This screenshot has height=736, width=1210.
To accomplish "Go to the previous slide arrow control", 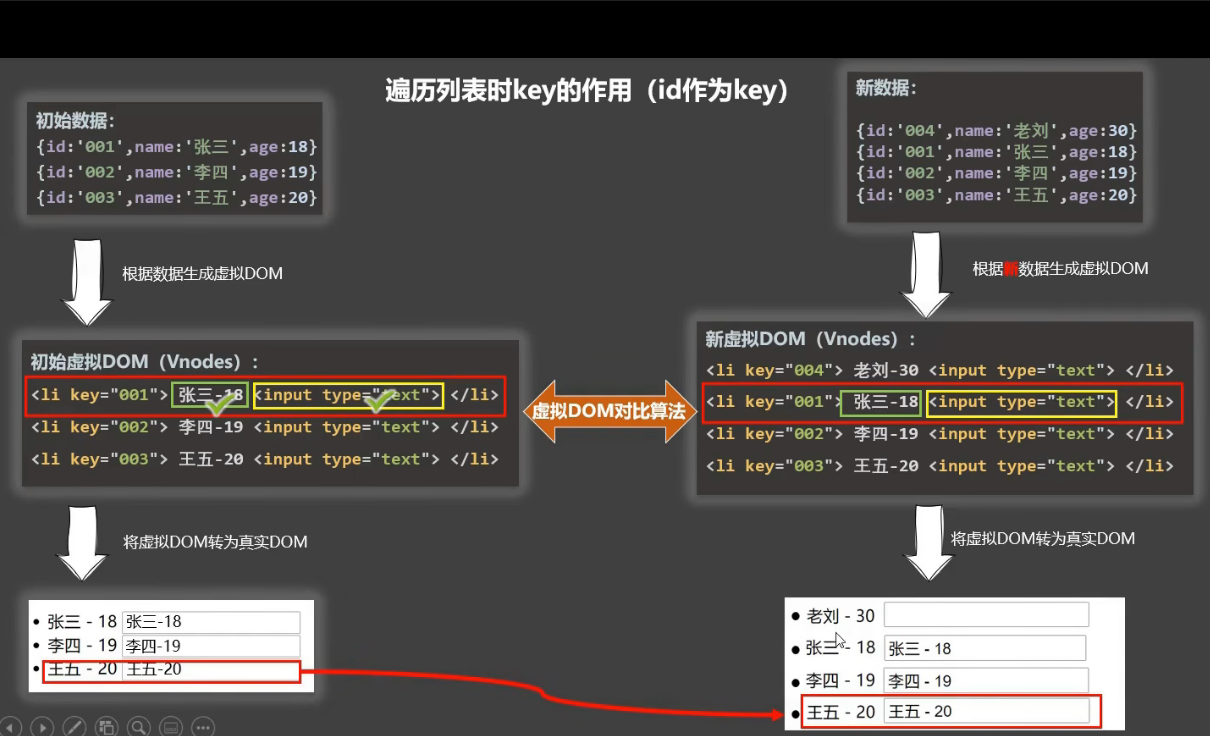I will click(x=10, y=727).
